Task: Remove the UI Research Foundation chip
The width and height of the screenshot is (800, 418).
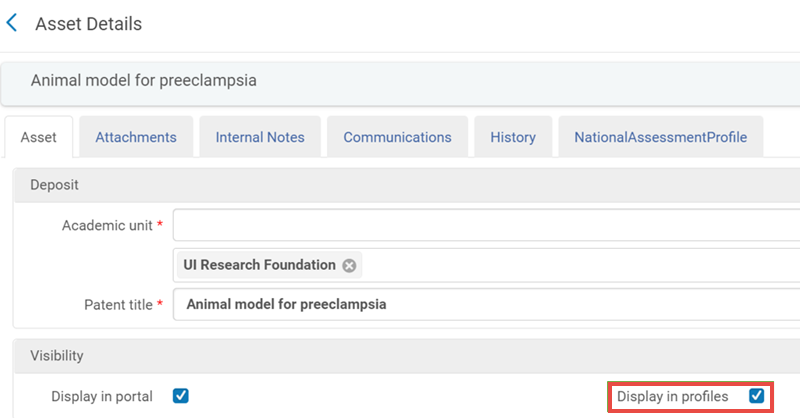Action: pyautogui.click(x=349, y=265)
